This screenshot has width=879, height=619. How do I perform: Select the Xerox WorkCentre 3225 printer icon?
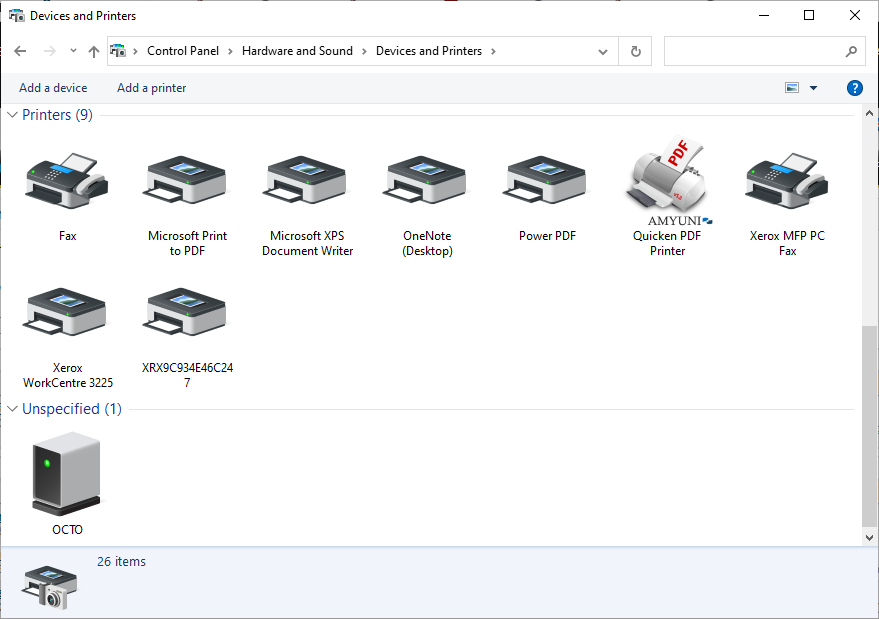(x=66, y=312)
